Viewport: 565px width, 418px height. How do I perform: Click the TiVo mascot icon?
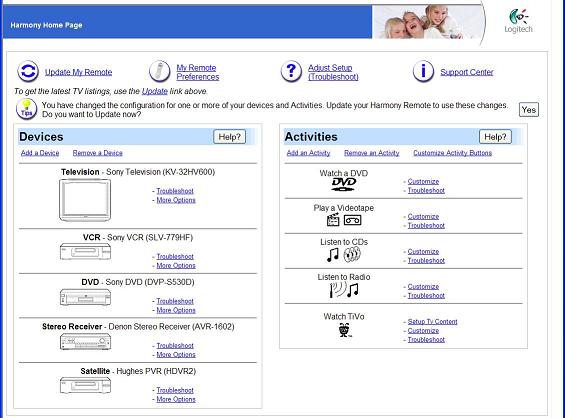pyautogui.click(x=345, y=330)
